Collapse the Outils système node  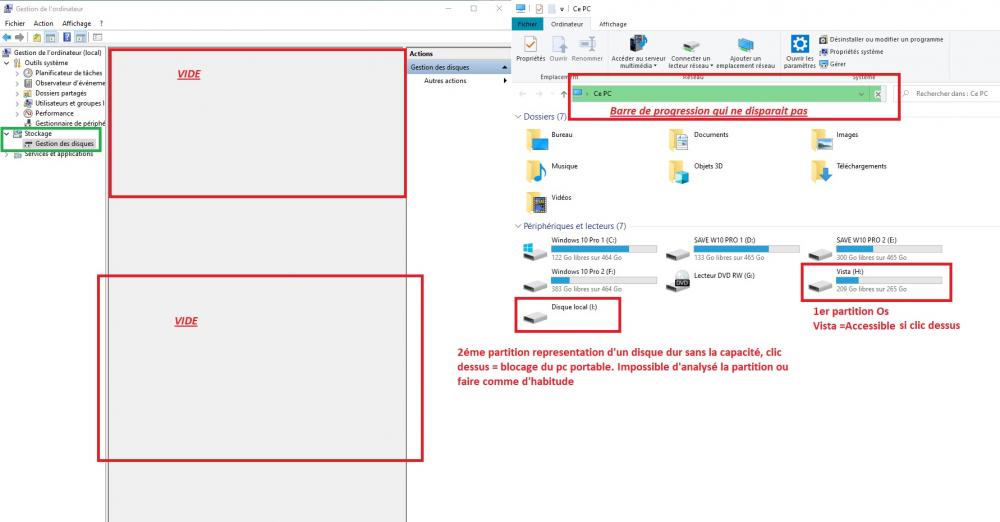pos(7,63)
